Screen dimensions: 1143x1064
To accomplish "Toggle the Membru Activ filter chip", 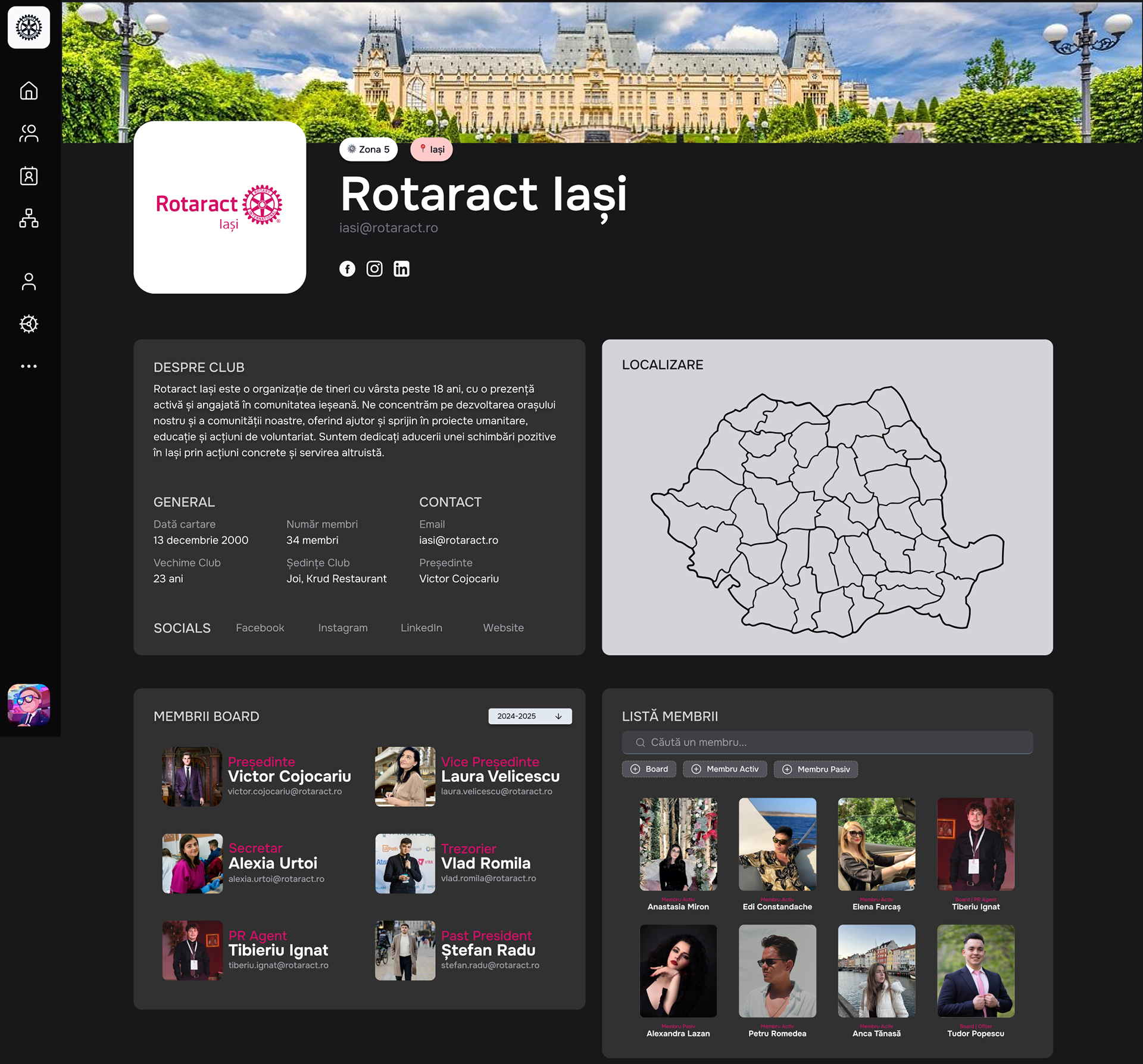I will click(x=724, y=769).
